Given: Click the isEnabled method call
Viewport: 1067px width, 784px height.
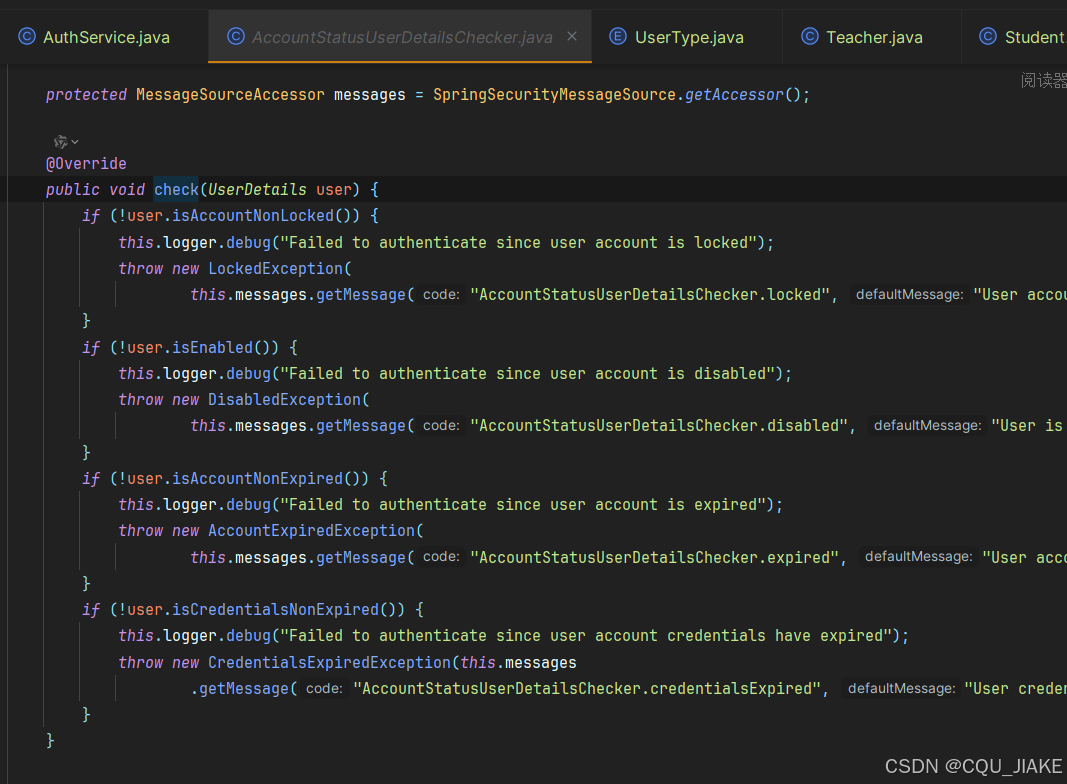Looking at the screenshot, I should click(x=212, y=348).
